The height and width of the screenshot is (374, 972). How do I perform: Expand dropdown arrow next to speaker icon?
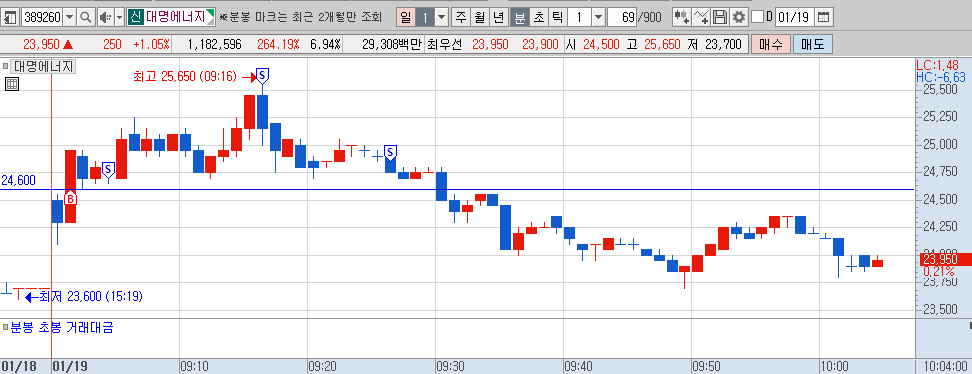pos(120,17)
